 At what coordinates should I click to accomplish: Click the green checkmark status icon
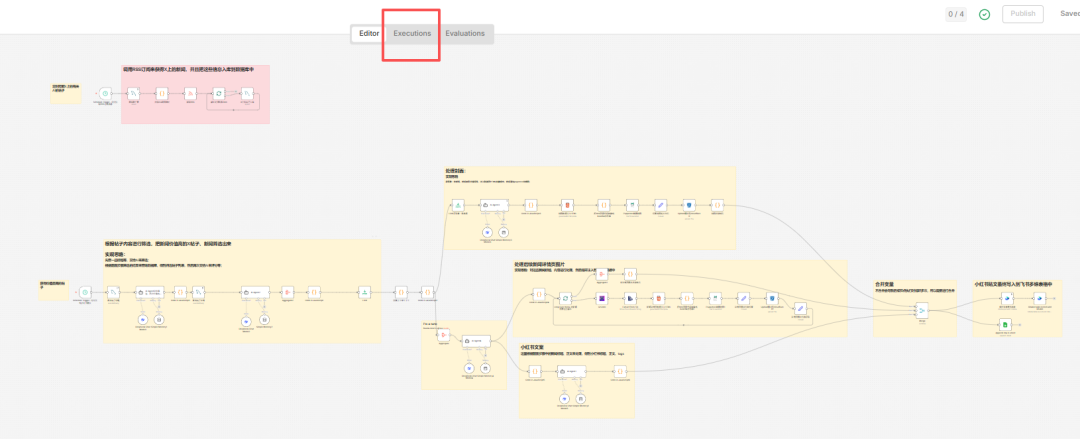click(984, 15)
